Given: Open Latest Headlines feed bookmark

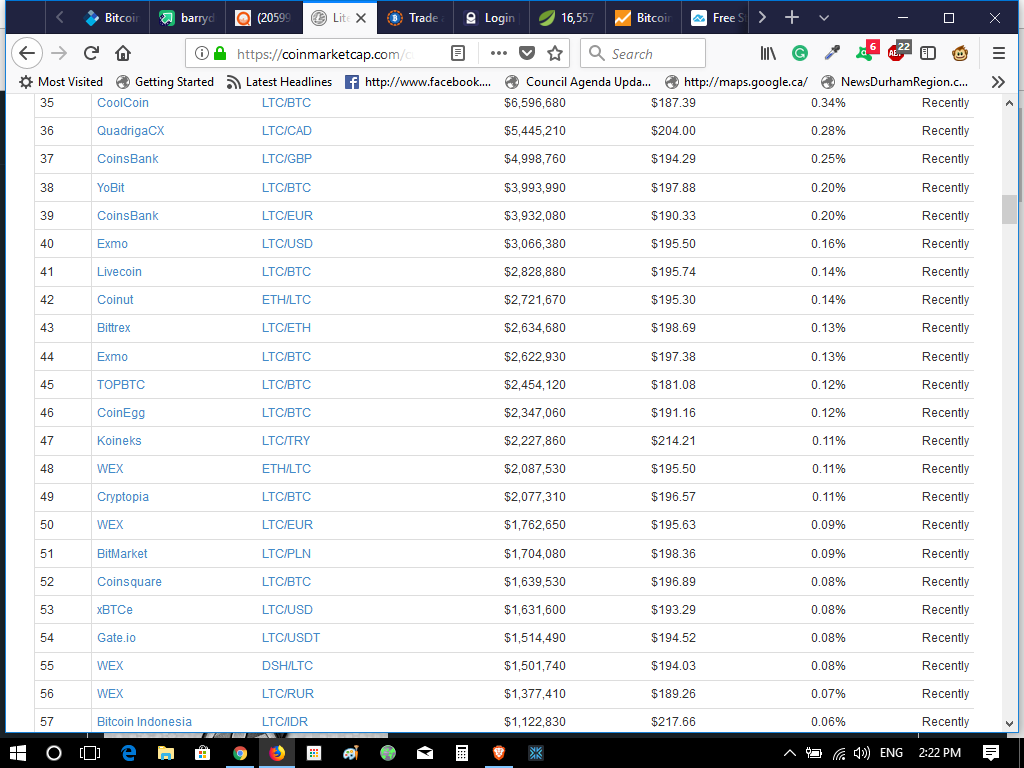Looking at the screenshot, I should pyautogui.click(x=280, y=82).
